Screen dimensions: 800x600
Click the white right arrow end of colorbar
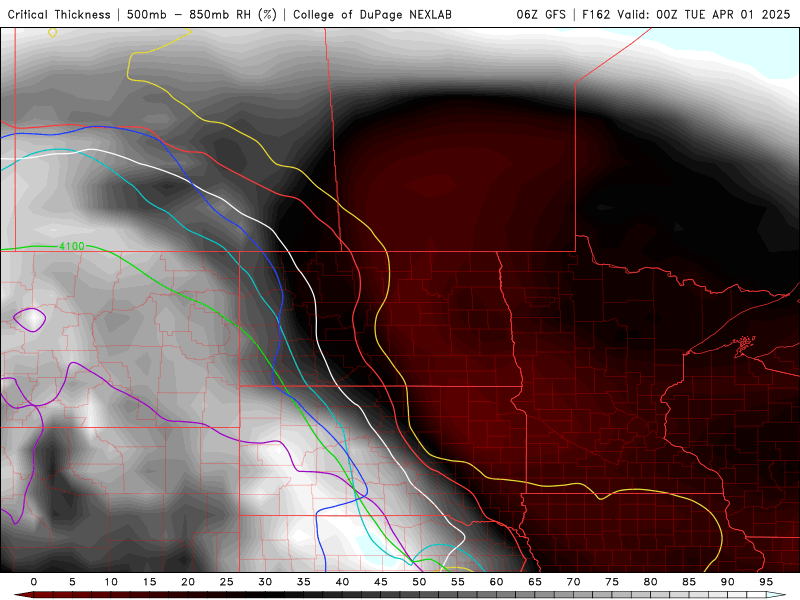pos(776,595)
